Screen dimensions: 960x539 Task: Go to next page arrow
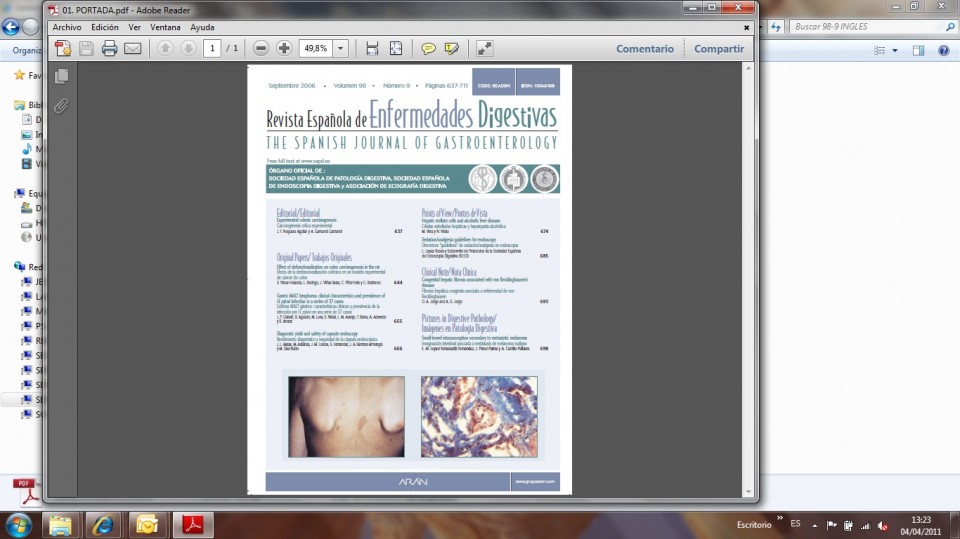click(189, 48)
